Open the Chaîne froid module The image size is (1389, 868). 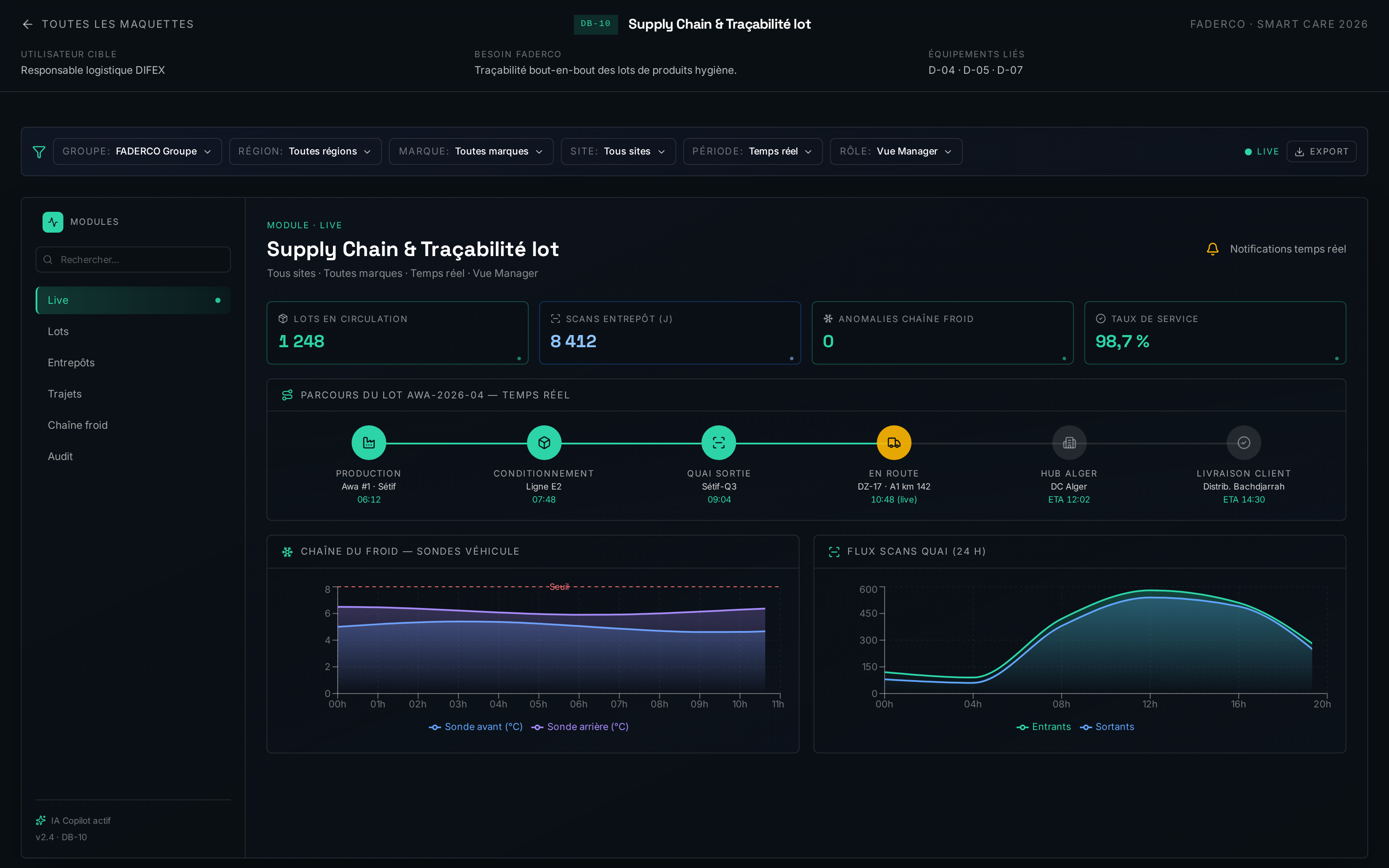pyautogui.click(x=133, y=425)
